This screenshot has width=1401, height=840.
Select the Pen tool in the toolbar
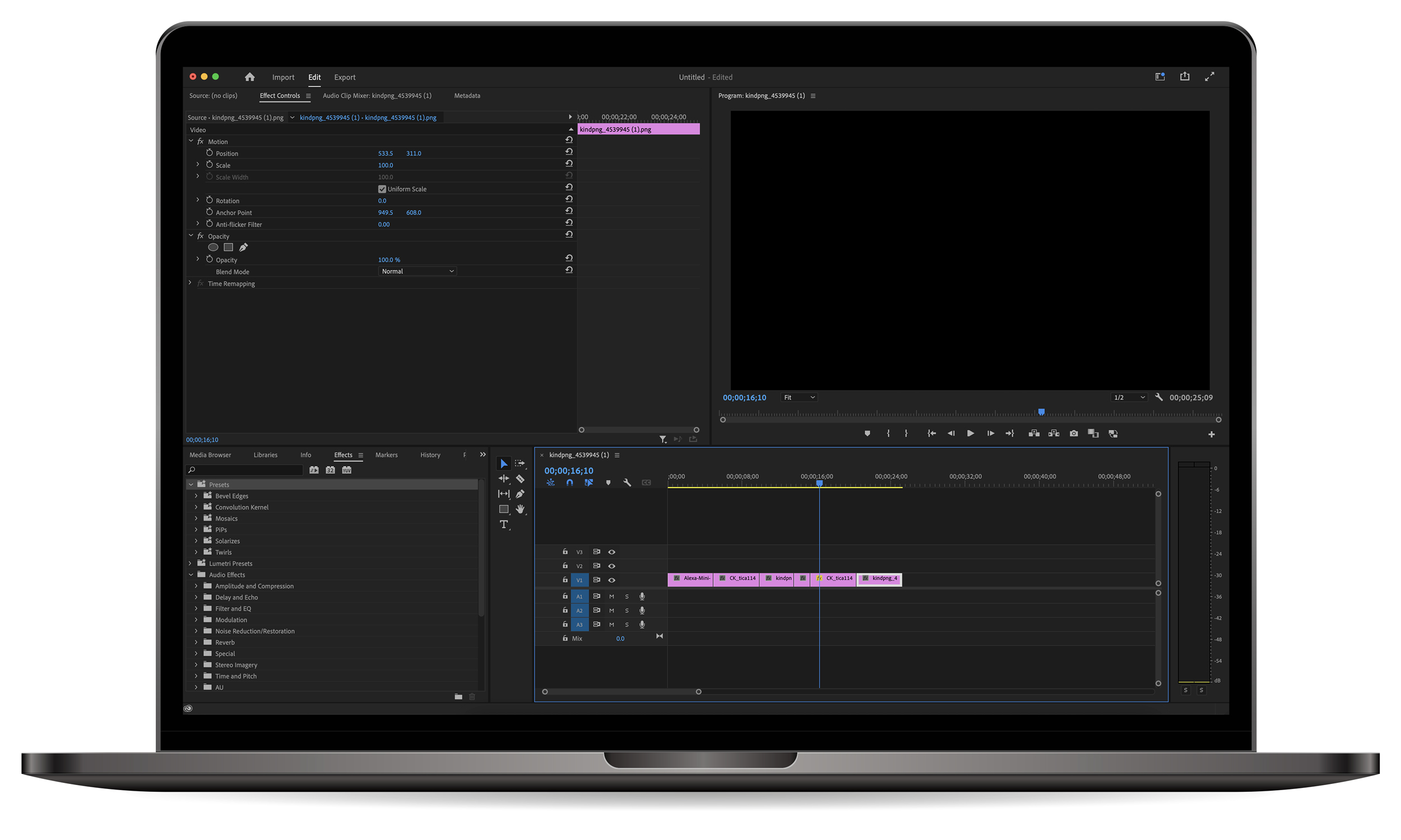(x=519, y=494)
